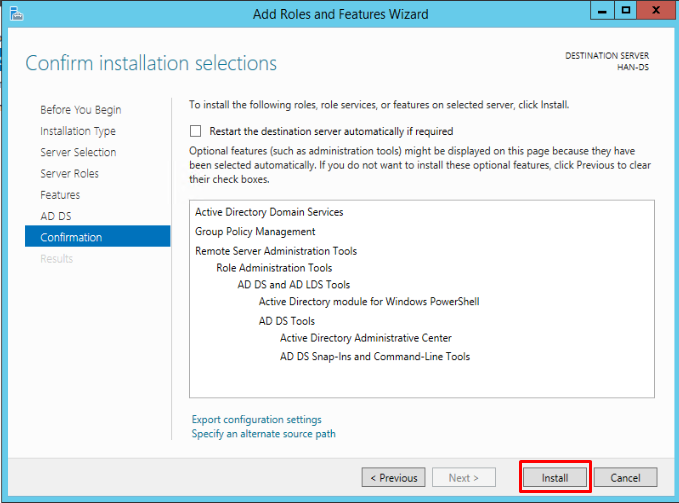Select the Confirmation step
Image resolution: width=679 pixels, height=503 pixels.
click(97, 236)
